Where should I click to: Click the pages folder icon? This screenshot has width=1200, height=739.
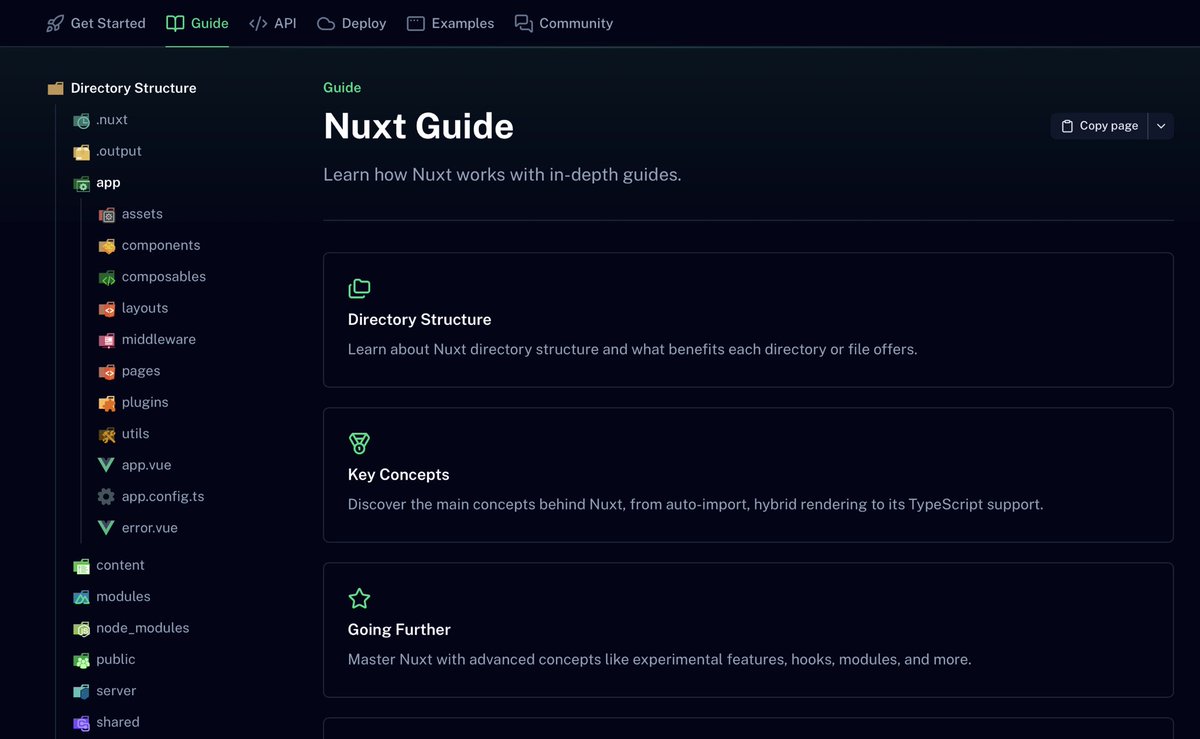[107, 371]
